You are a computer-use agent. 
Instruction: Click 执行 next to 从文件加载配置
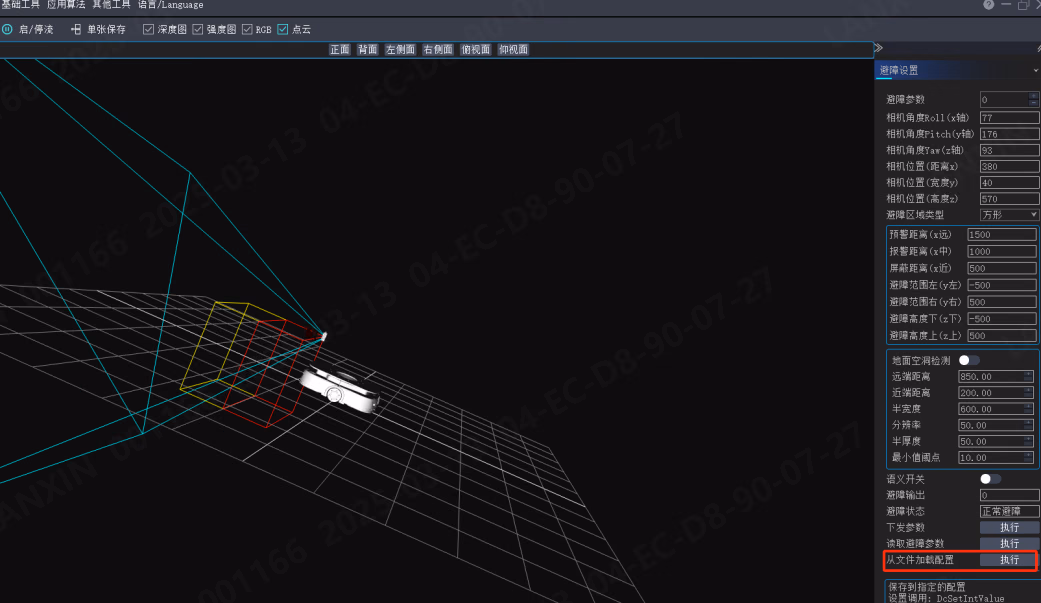click(x=1009, y=560)
